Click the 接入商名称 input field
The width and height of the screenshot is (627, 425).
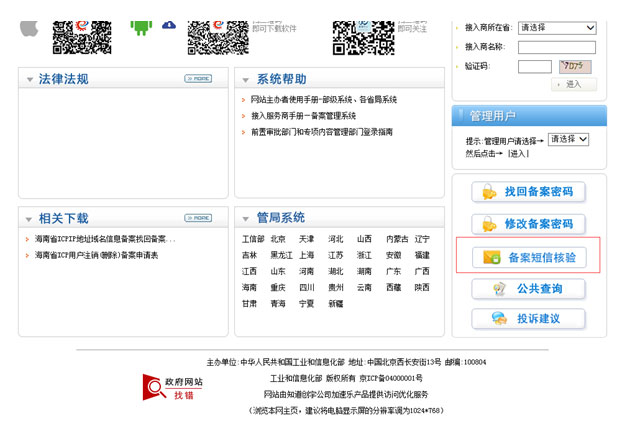pos(556,47)
